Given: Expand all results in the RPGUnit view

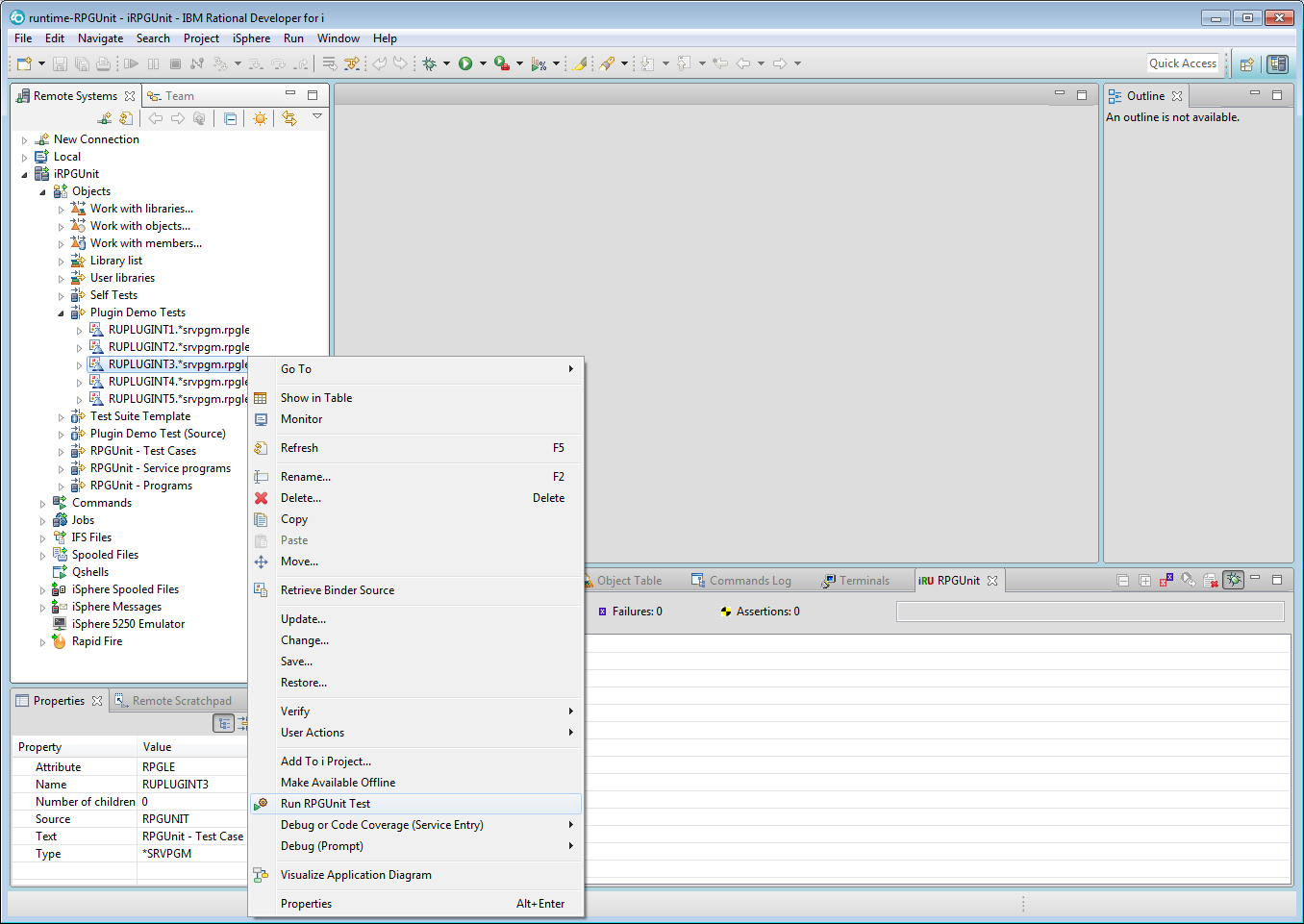Looking at the screenshot, I should 1143,580.
